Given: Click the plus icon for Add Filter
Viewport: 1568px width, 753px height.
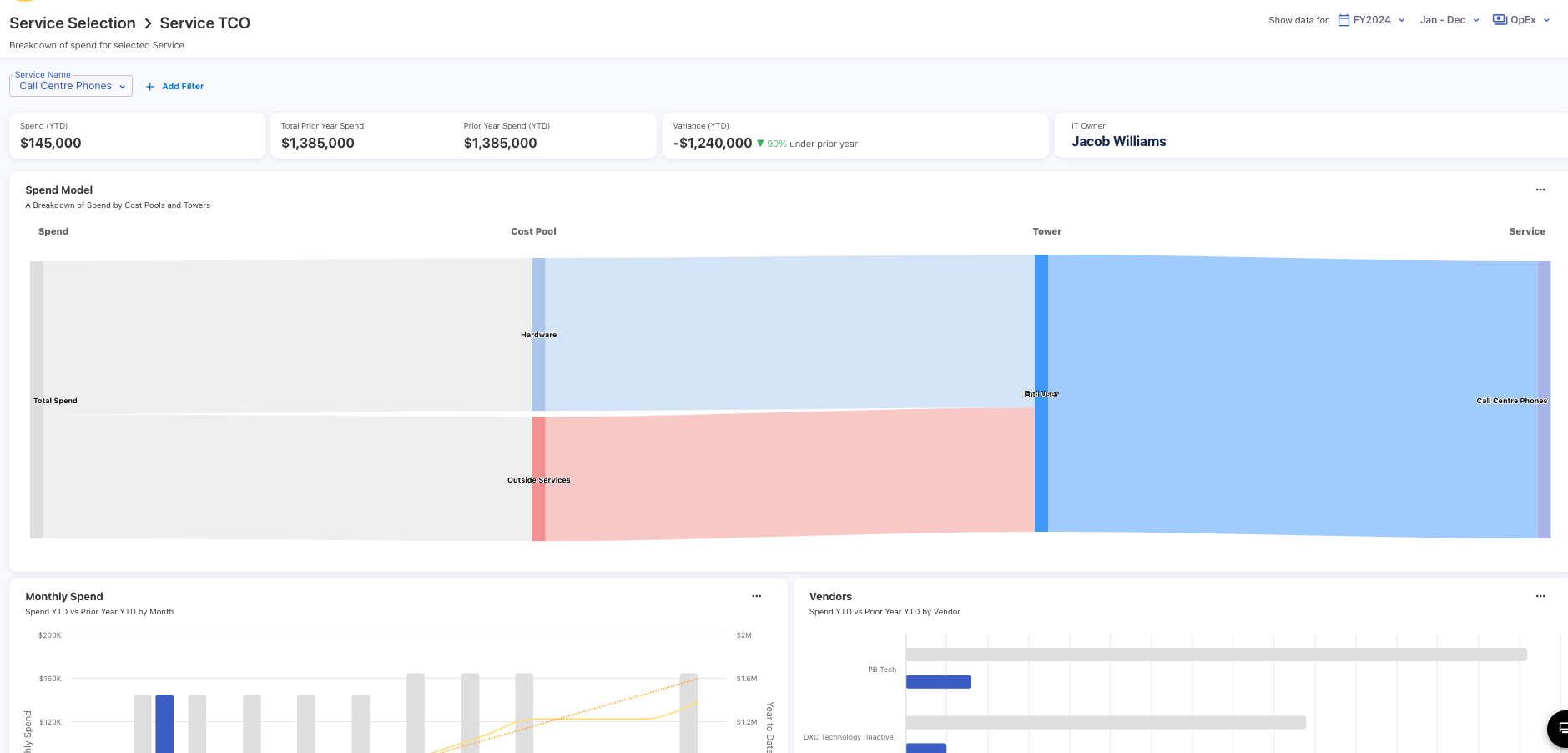Looking at the screenshot, I should pyautogui.click(x=150, y=87).
